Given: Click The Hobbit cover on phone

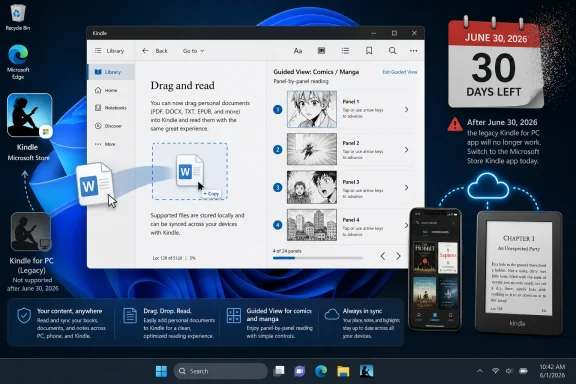Looking at the screenshot, I should [425, 257].
